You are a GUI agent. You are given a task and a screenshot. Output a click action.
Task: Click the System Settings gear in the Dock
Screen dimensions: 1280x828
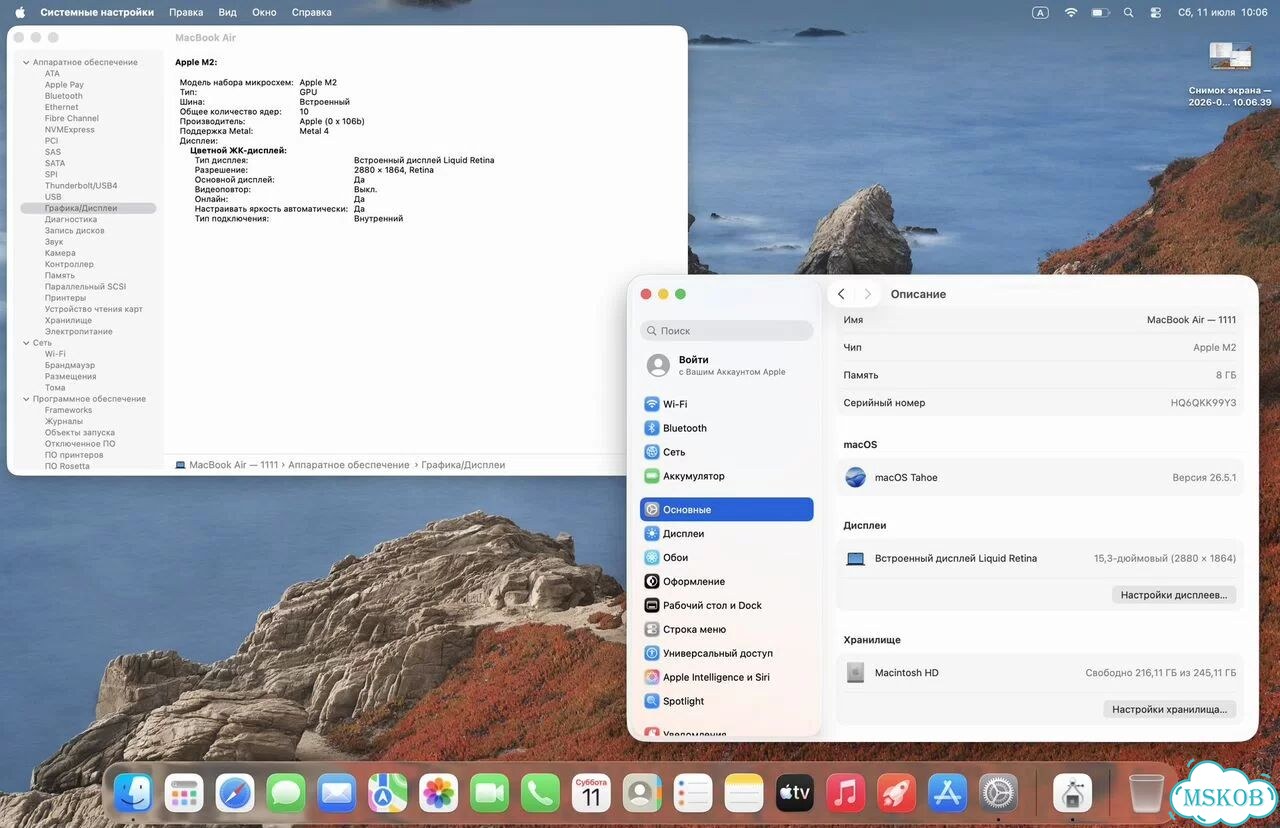click(x=998, y=794)
